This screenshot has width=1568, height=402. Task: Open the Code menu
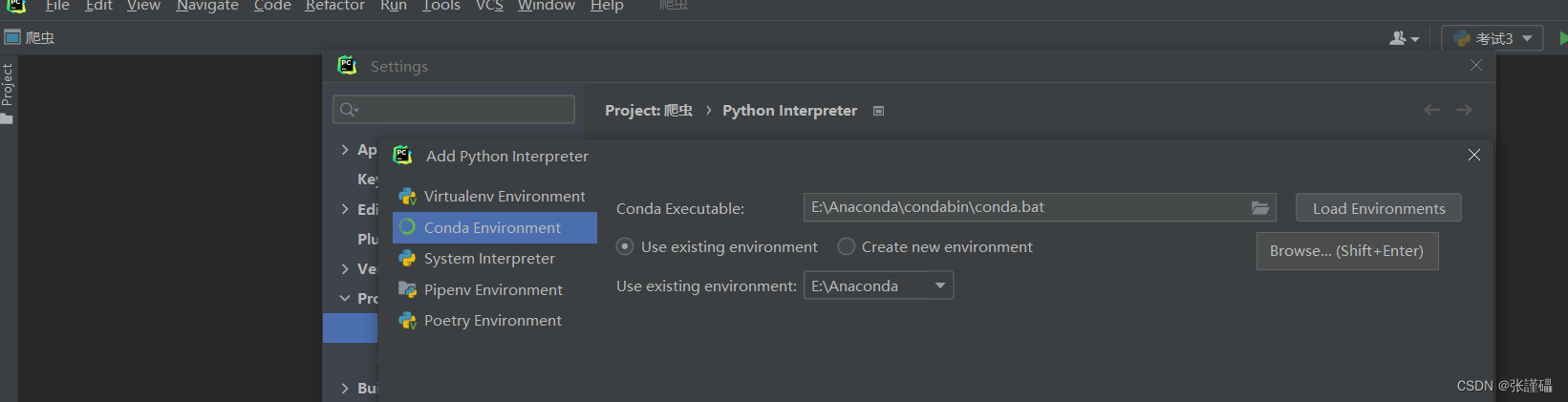coord(272,6)
